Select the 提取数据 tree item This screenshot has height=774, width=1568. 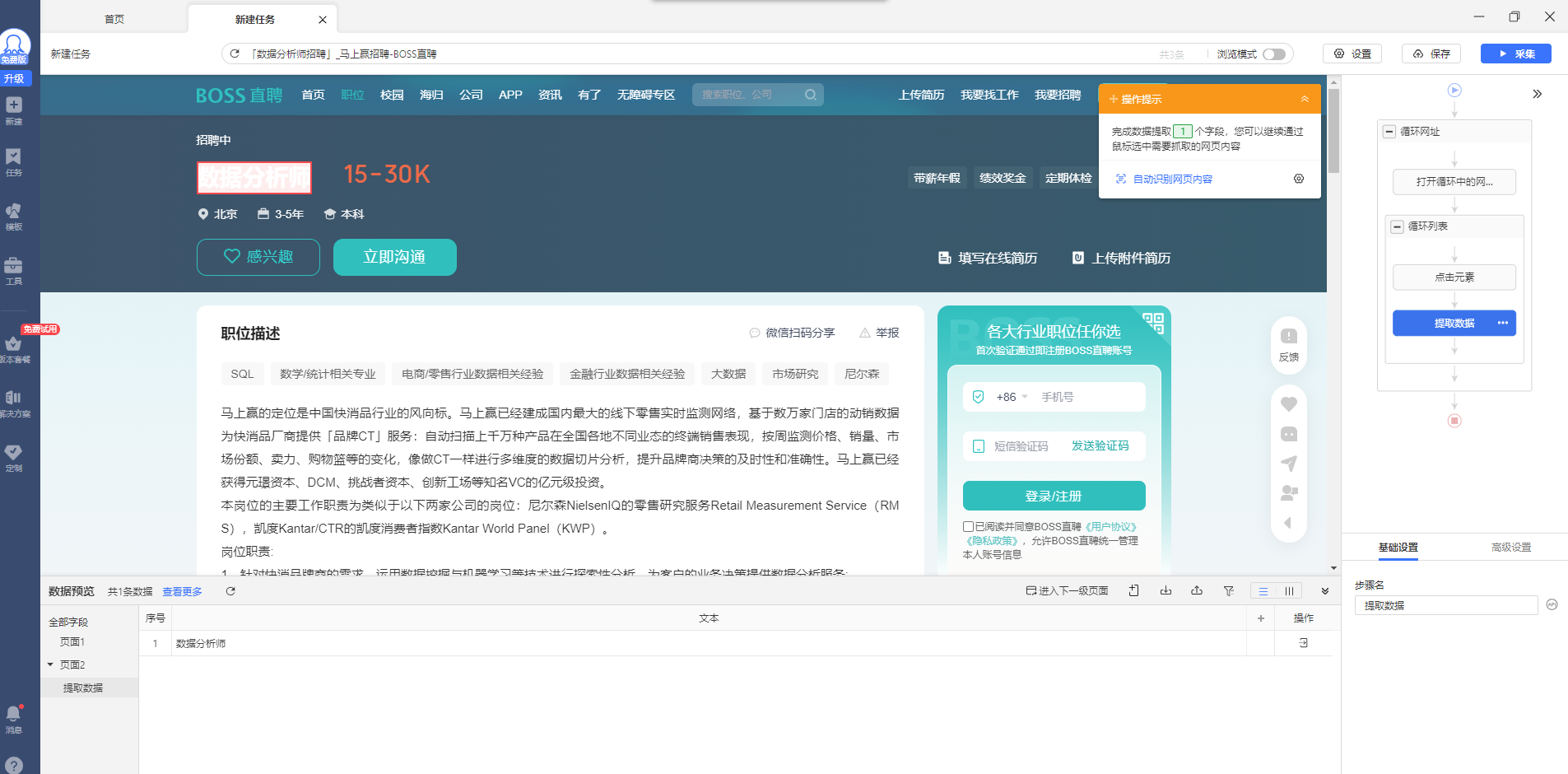pyautogui.click(x=83, y=688)
